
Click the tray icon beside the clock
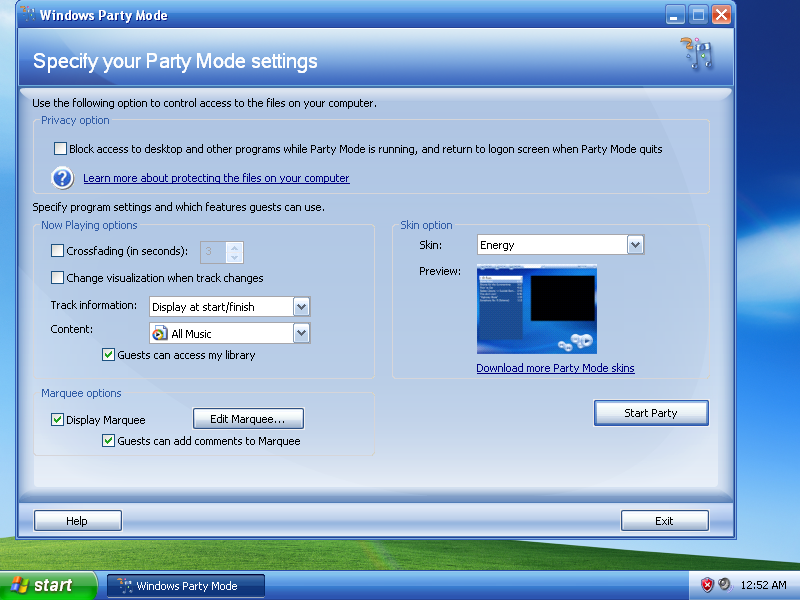pos(724,585)
